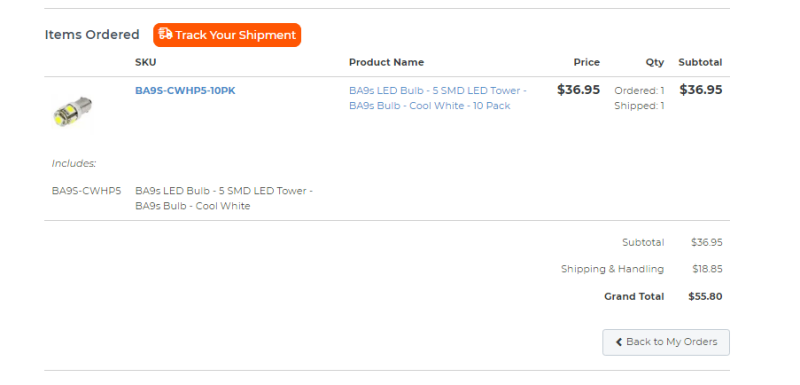This screenshot has height=385, width=800.
Task: Click the left chevron icon in Back to My Orders
Action: [619, 342]
